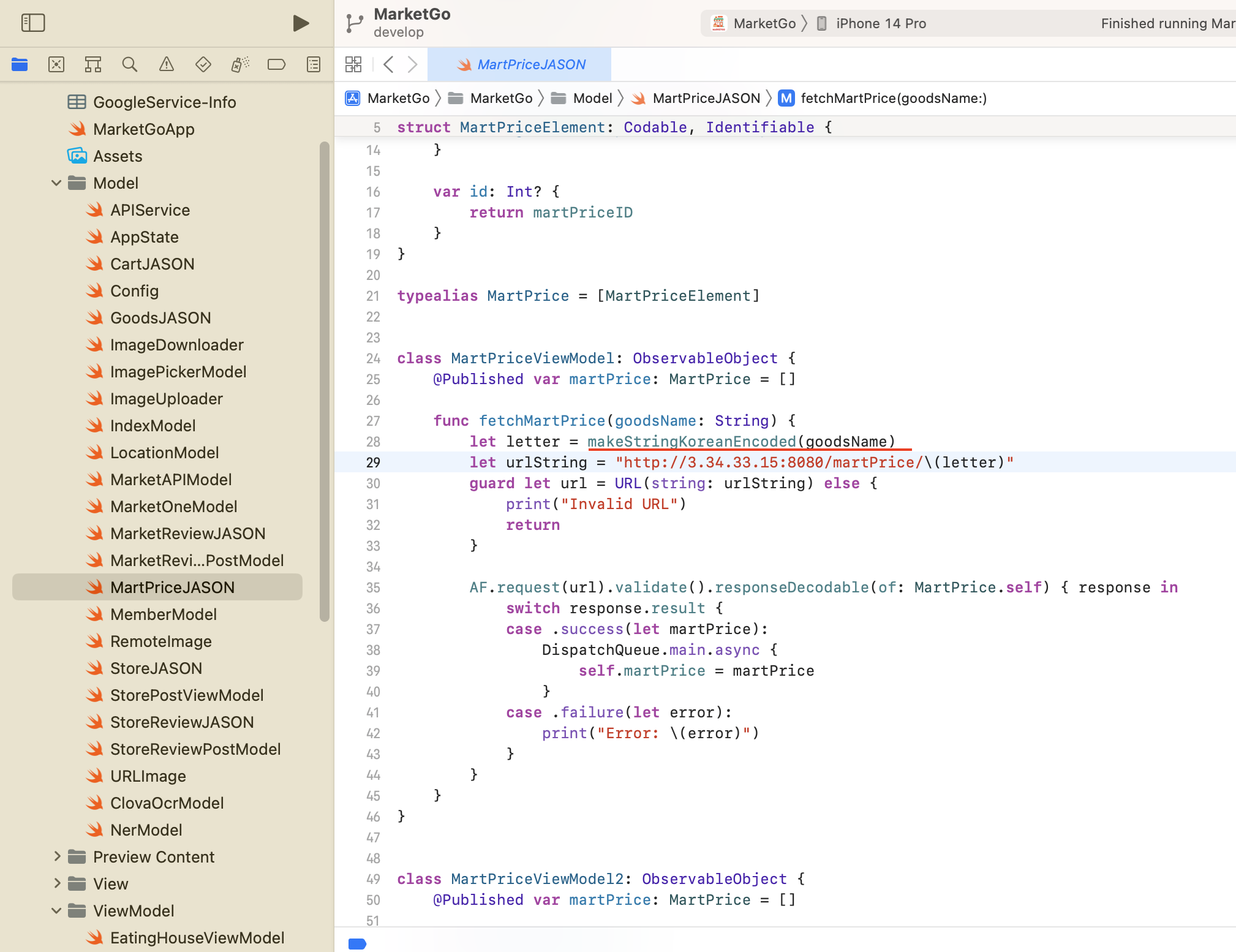Expand the Preview Content folder
The height and width of the screenshot is (952, 1236).
point(56,856)
